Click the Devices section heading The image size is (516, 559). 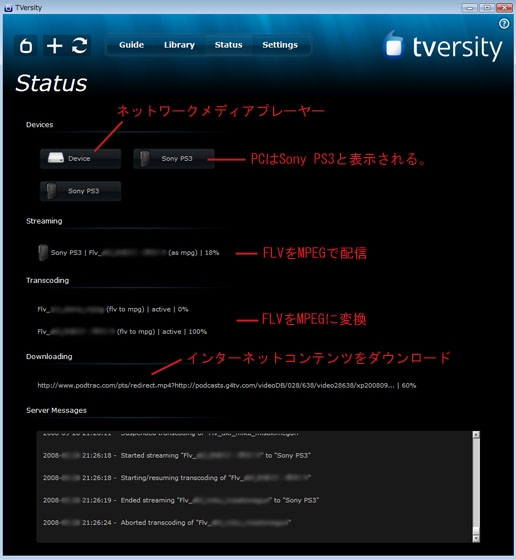40,125
